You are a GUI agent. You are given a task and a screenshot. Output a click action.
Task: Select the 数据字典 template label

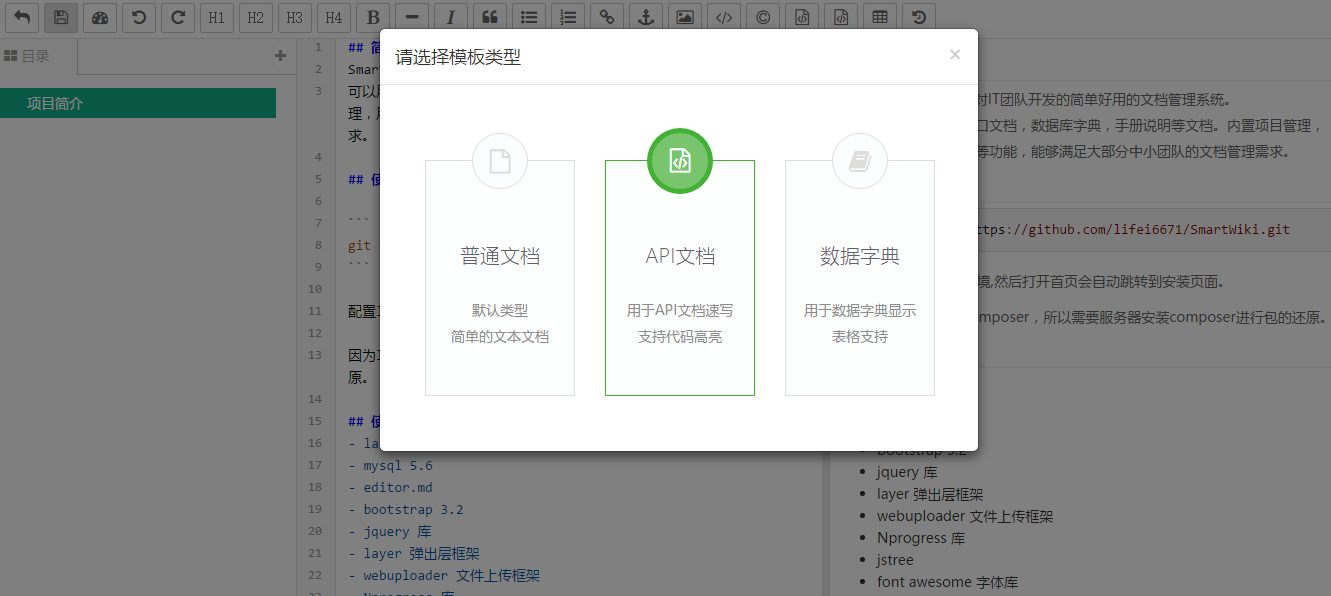click(860, 256)
